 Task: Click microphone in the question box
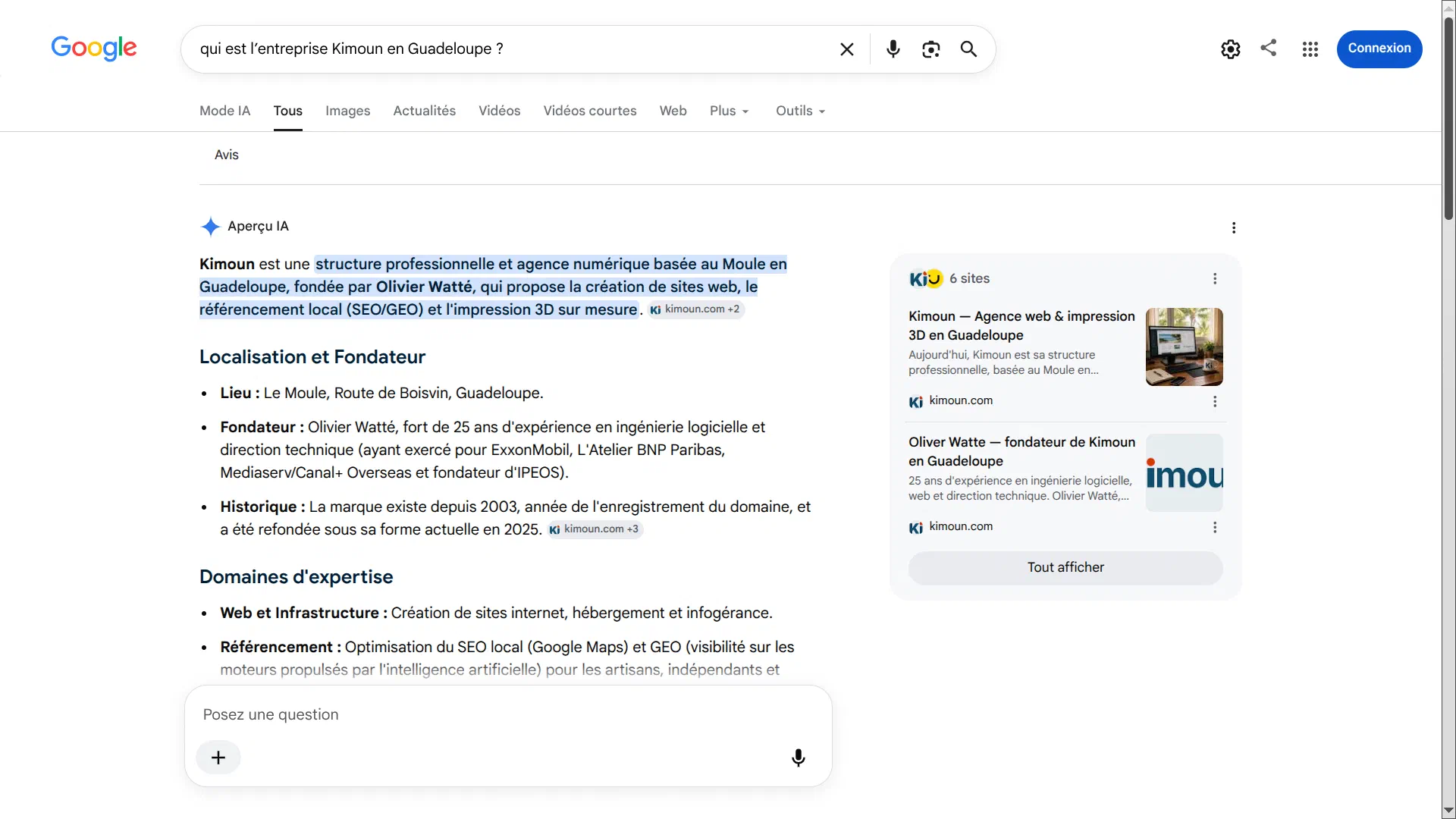click(798, 758)
